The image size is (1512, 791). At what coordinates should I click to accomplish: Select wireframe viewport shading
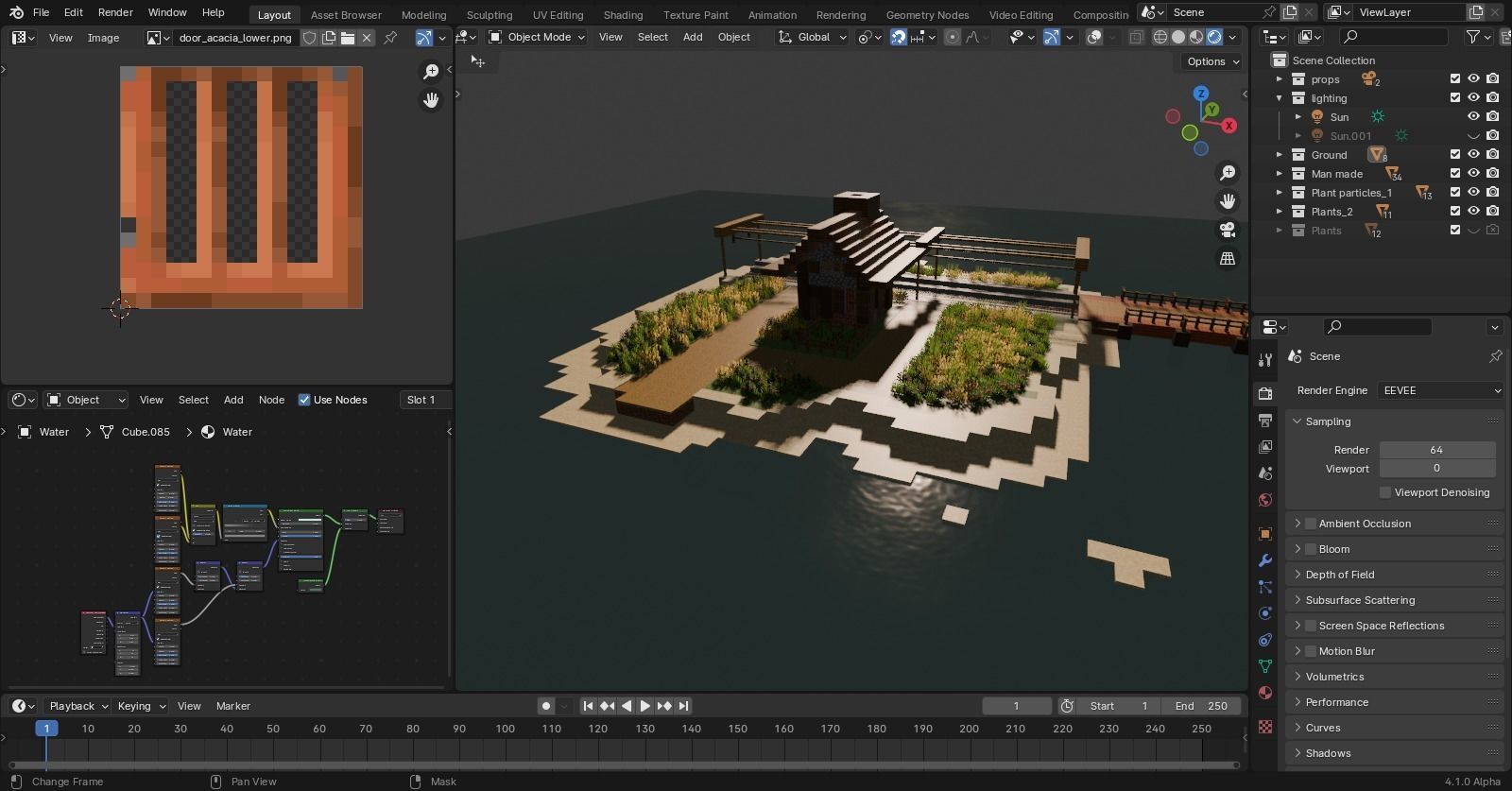point(1160,37)
